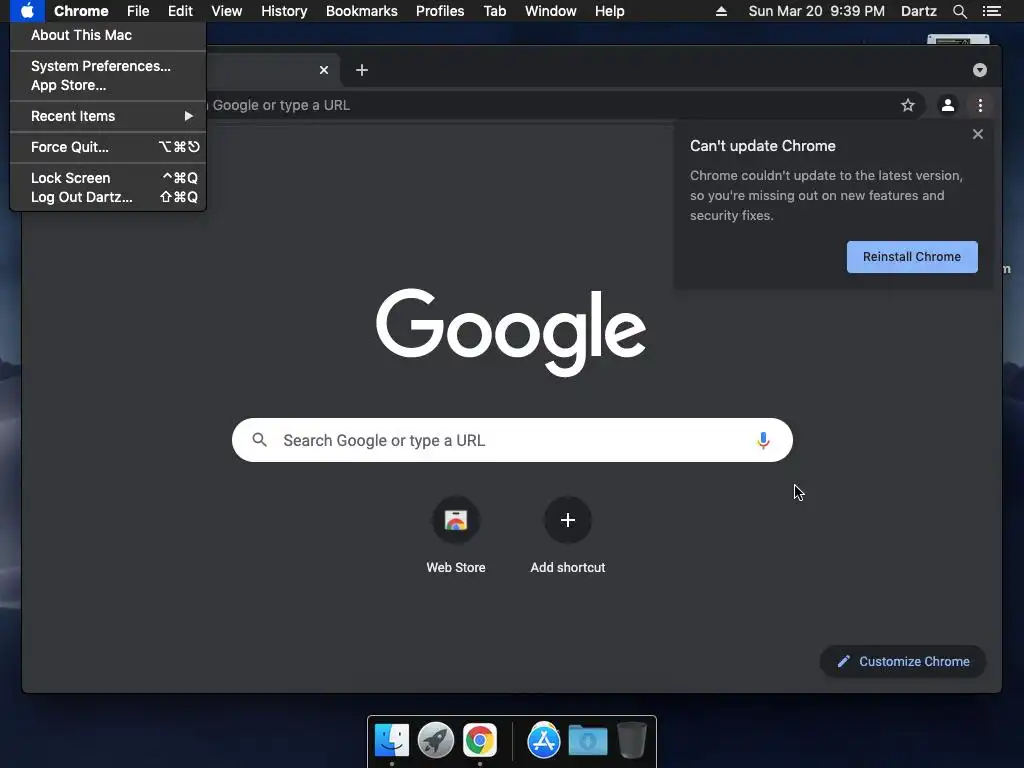Open Notification Center list icon
This screenshot has width=1024, height=768.
click(x=991, y=11)
